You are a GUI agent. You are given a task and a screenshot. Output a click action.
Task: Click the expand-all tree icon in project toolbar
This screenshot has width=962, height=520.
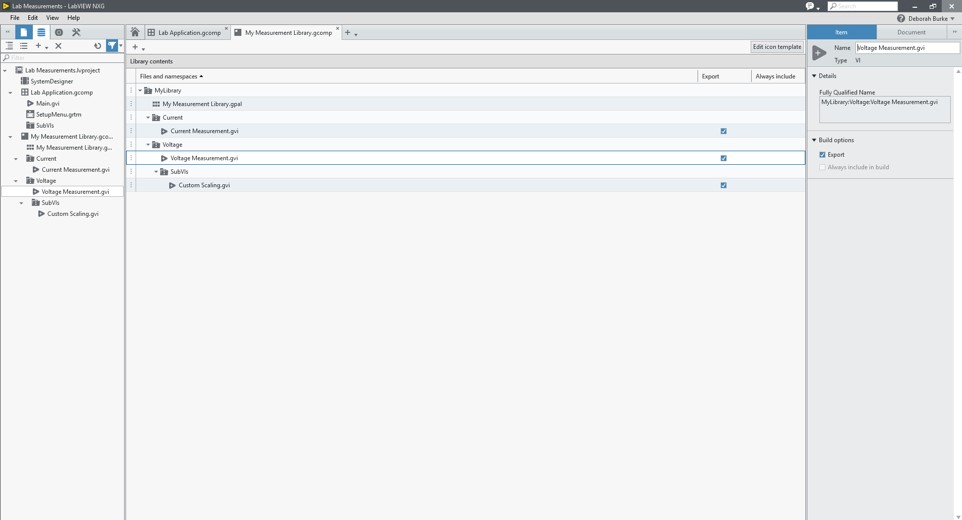click(x=9, y=46)
